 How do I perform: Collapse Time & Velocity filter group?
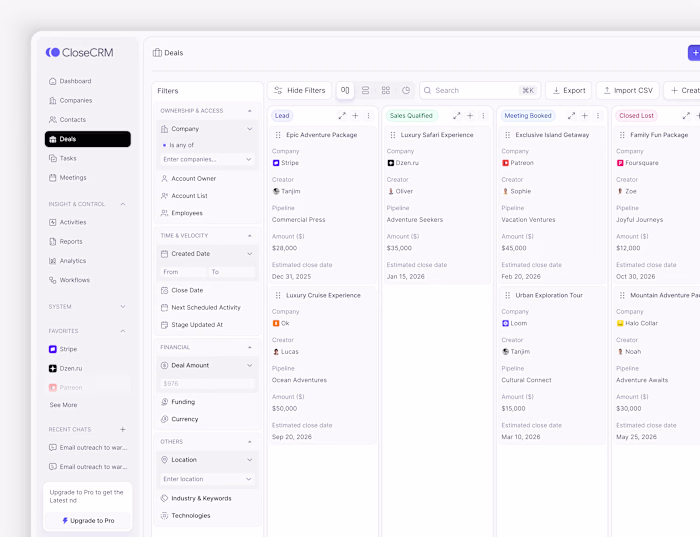[250, 236]
